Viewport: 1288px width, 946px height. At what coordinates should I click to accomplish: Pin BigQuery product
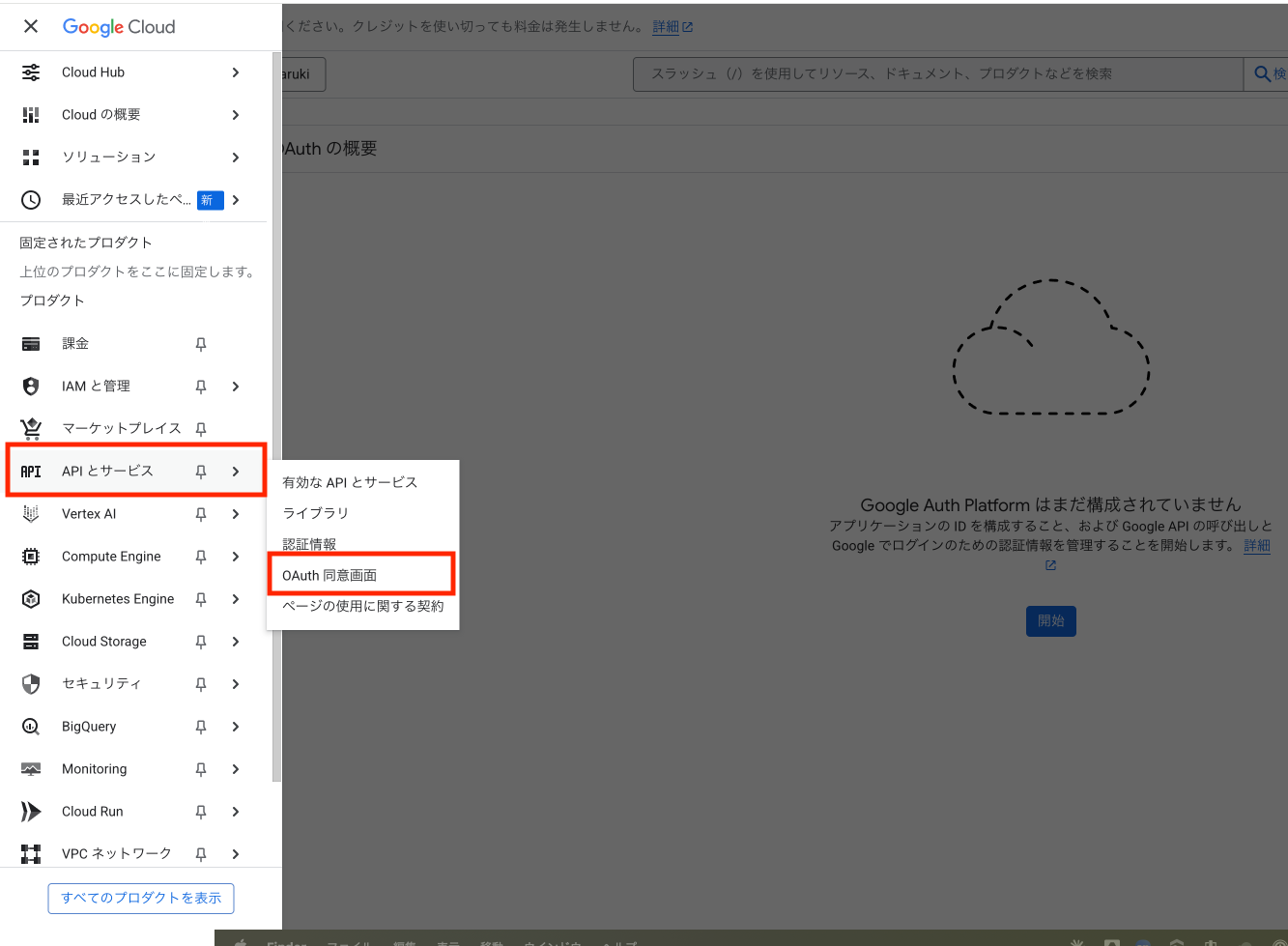(201, 727)
